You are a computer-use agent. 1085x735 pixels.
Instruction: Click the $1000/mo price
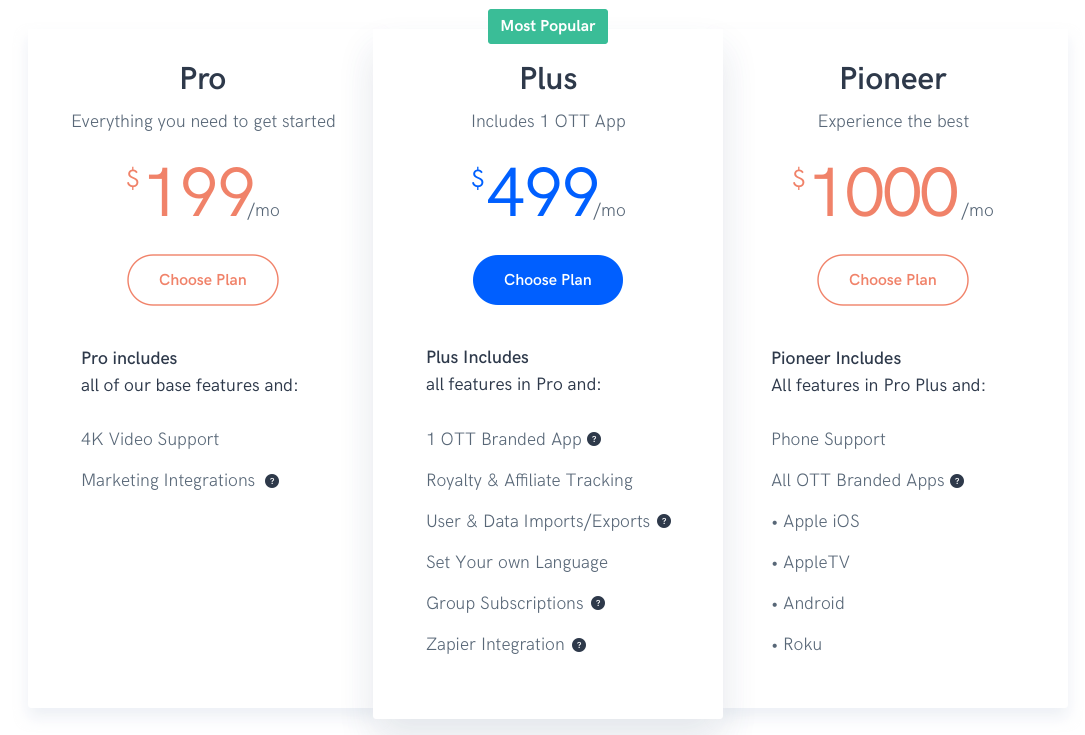[x=893, y=192]
